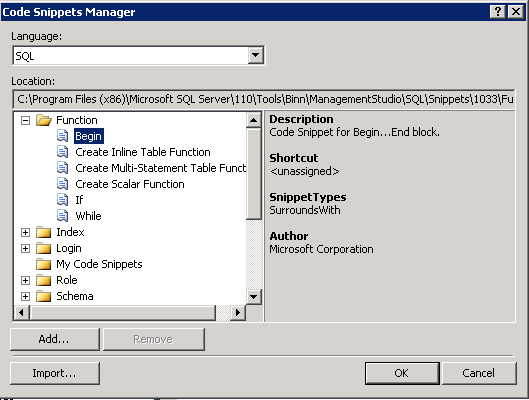Click the Add... button
This screenshot has height=400, width=529.
coord(55,339)
